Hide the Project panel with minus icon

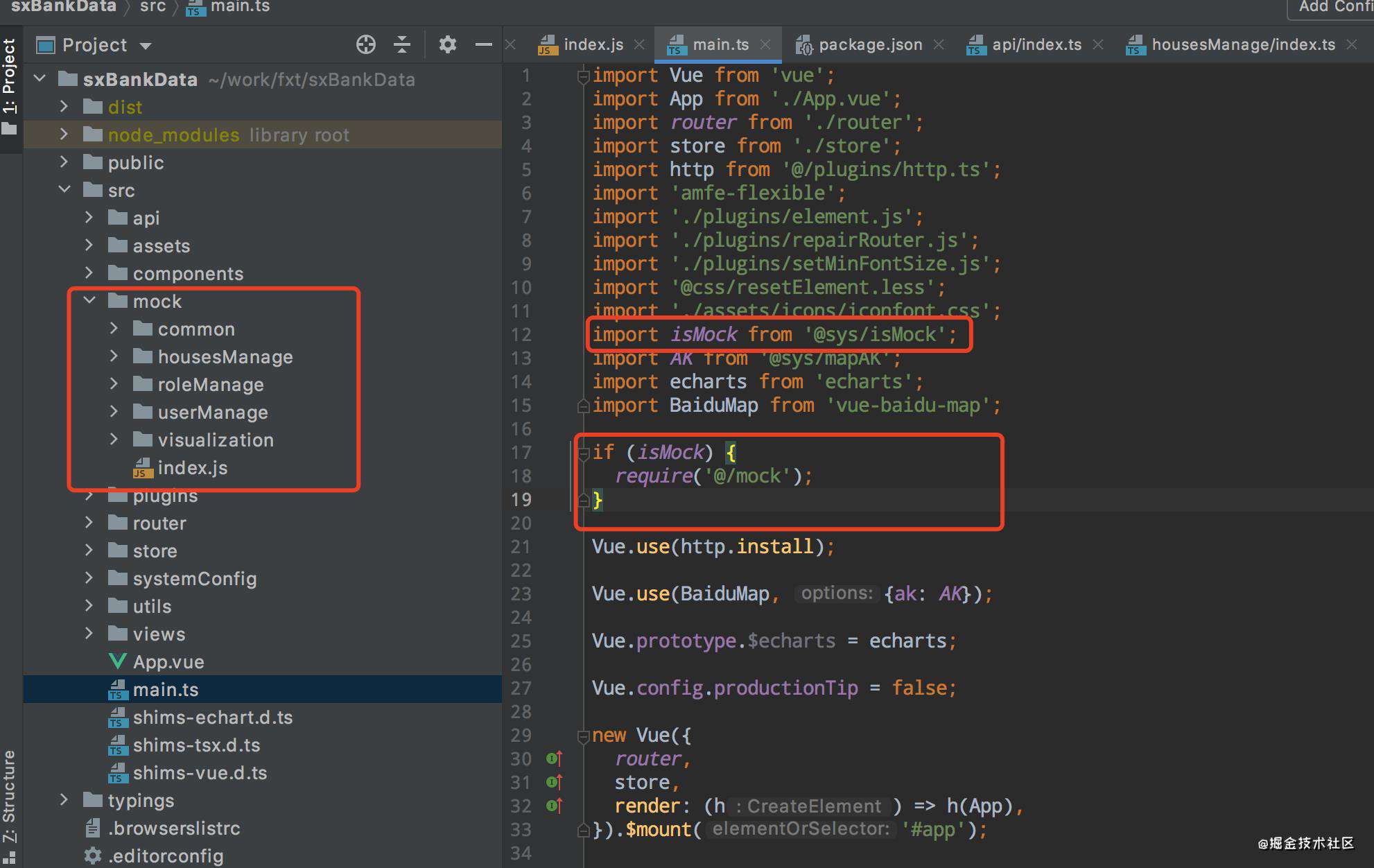[x=484, y=45]
